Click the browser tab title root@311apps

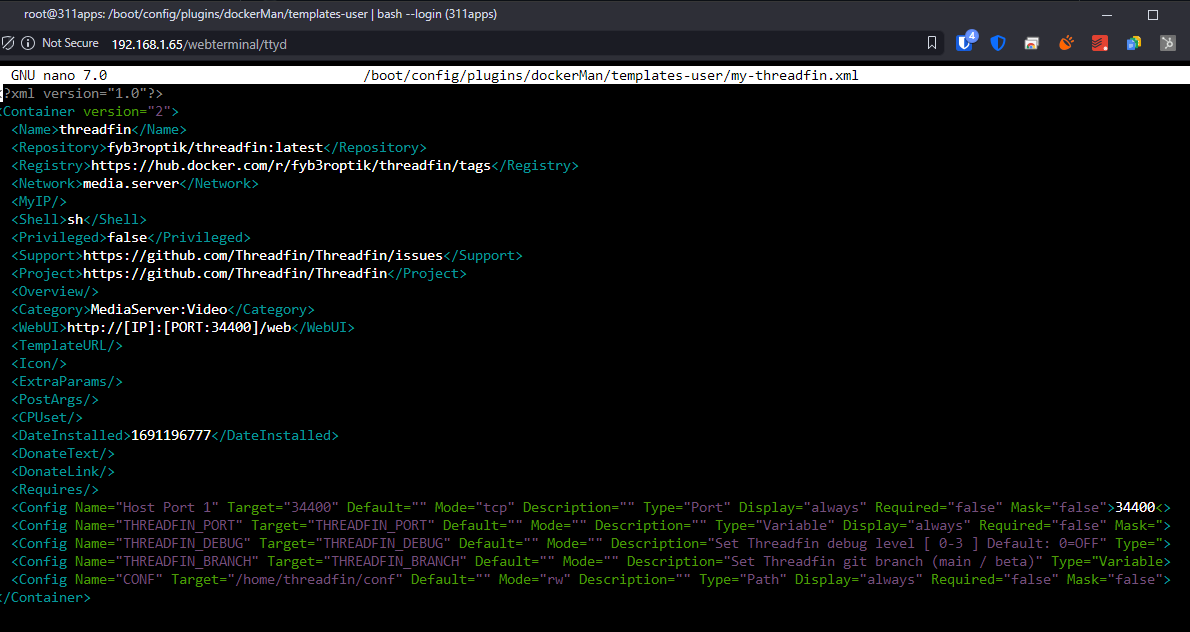click(x=260, y=14)
